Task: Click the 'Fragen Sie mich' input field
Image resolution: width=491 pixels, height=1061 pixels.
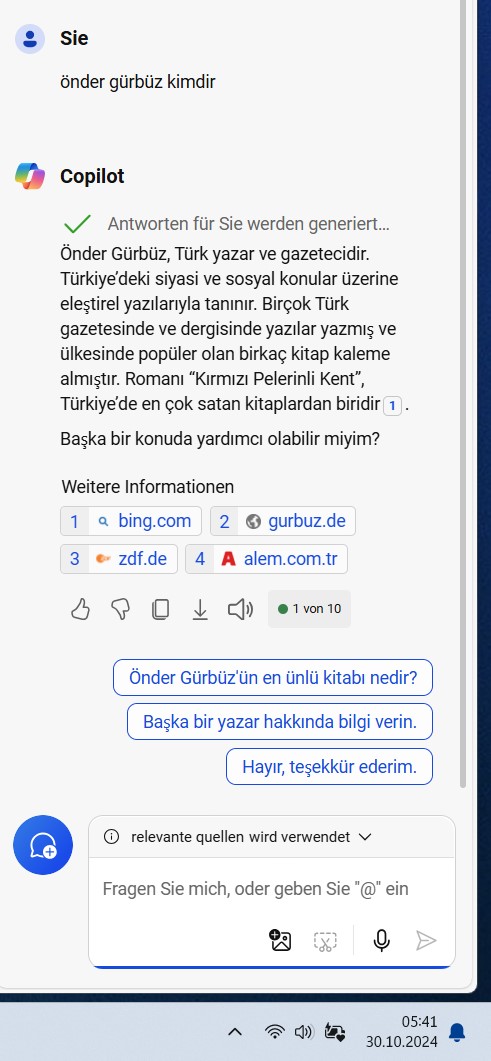Action: [x=271, y=888]
